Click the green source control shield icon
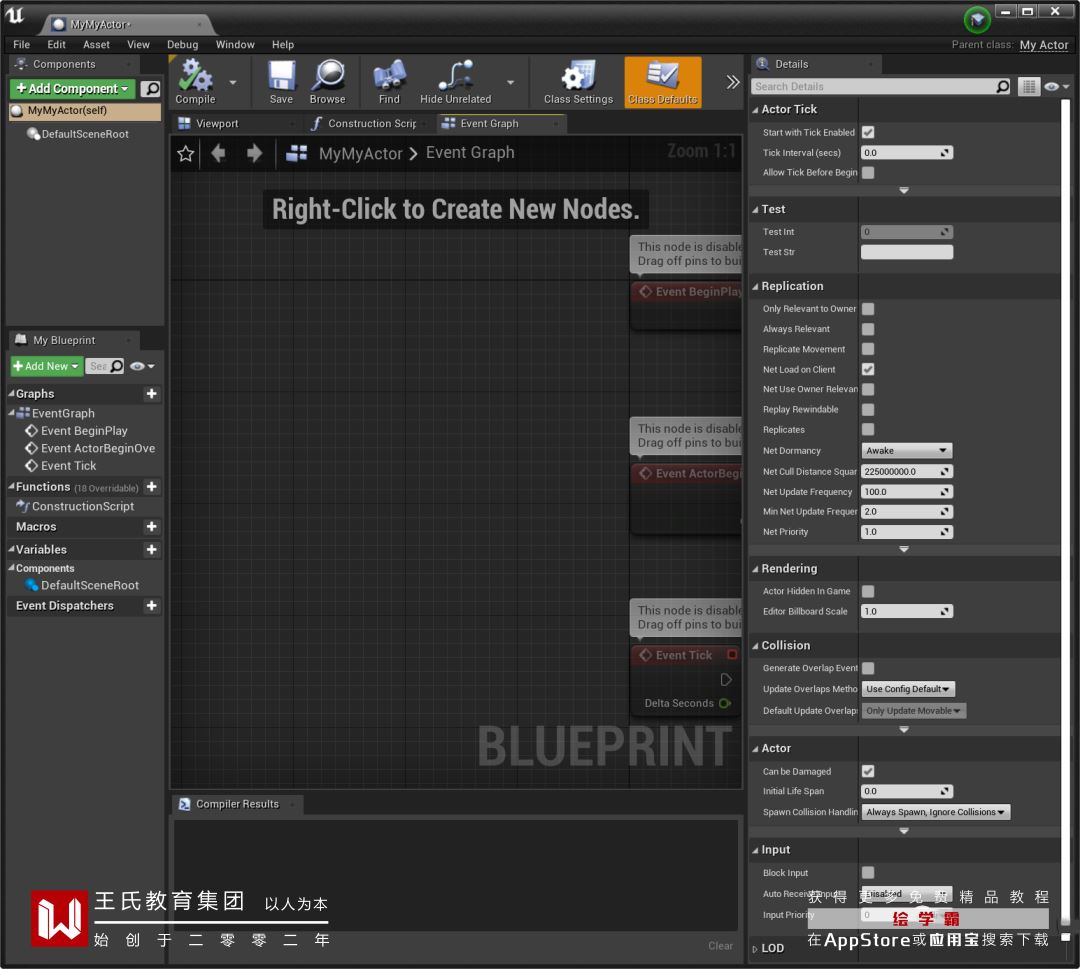 pos(977,21)
